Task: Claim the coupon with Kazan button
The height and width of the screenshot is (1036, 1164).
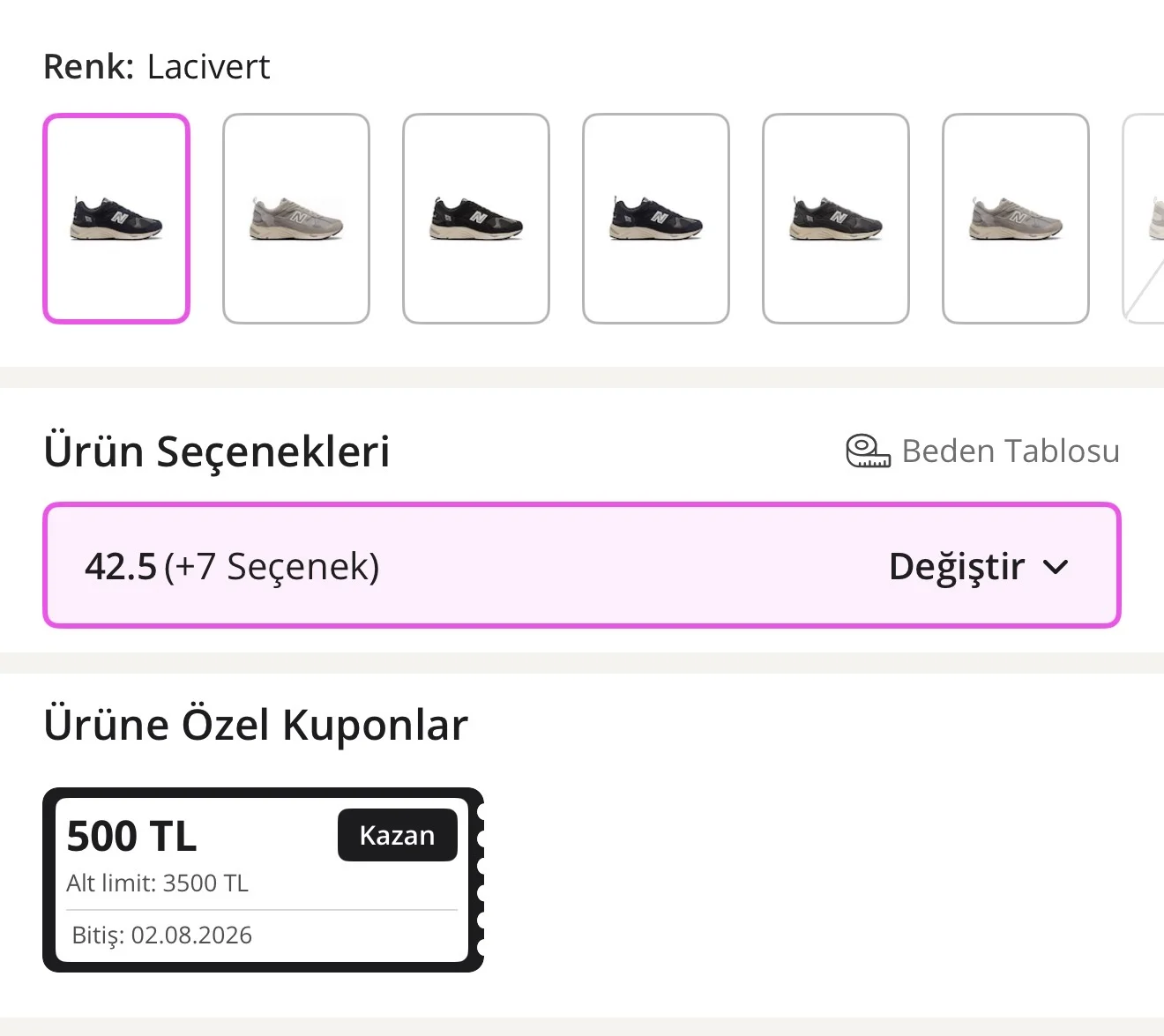Action: [x=398, y=835]
